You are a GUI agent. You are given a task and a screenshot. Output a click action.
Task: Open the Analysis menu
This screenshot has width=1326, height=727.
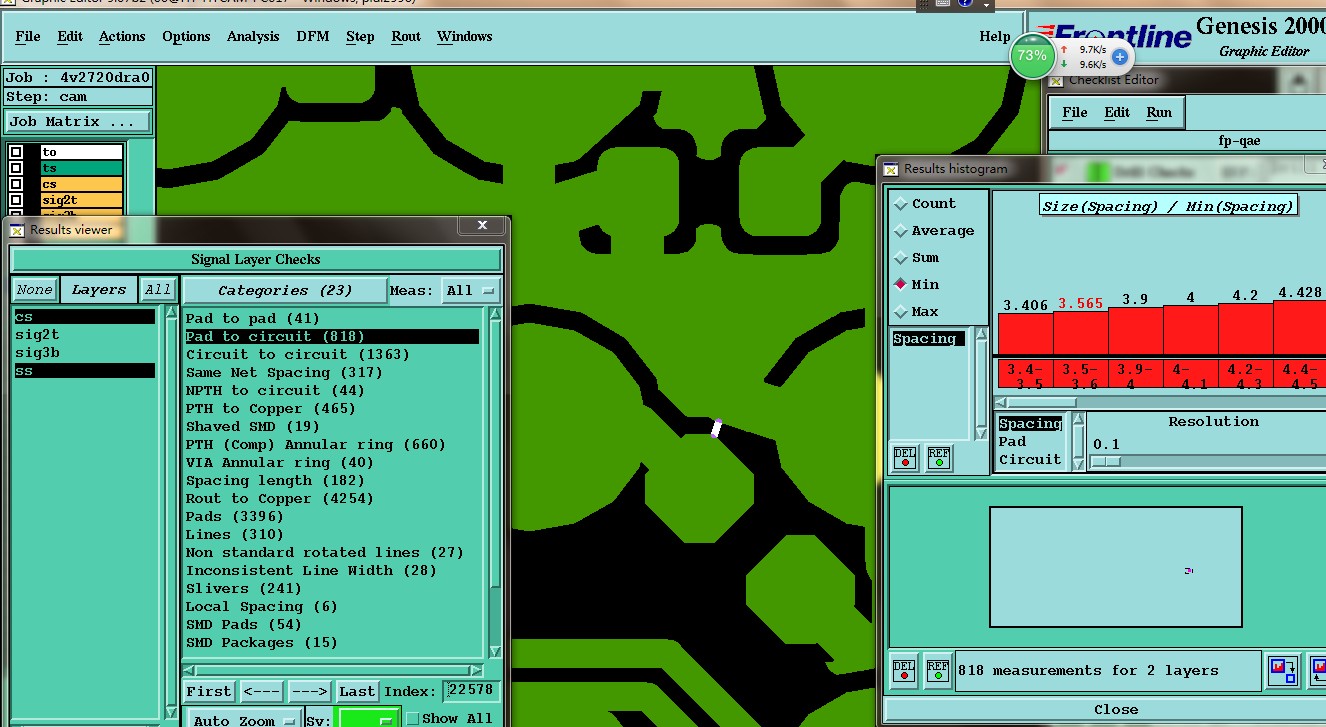coord(253,37)
